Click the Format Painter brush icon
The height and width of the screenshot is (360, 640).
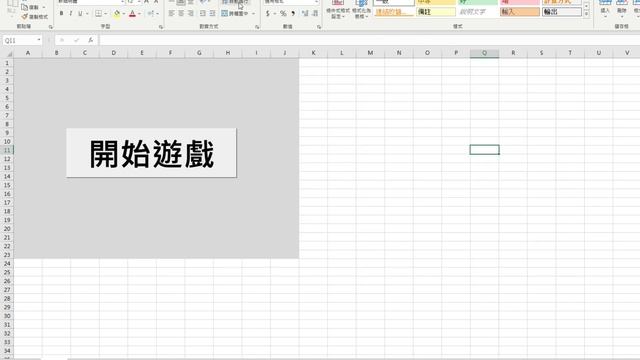[x=24, y=17]
